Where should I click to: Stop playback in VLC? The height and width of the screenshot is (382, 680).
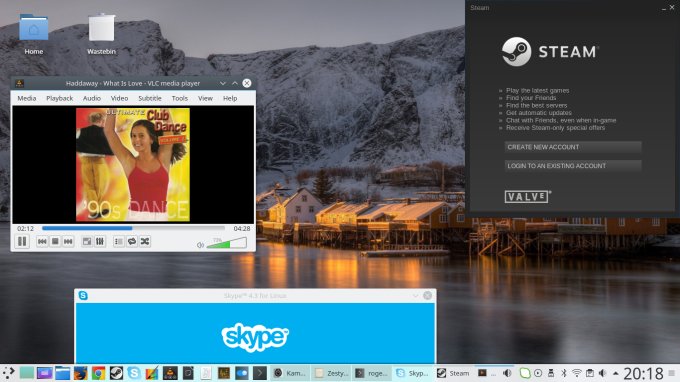pos(55,242)
